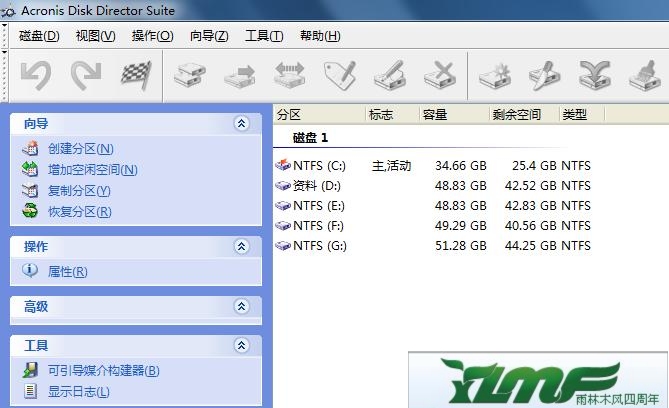Viewport: 669px width, 408px height.
Task: Click the 主,活动 flag cell
Action: [391, 165]
